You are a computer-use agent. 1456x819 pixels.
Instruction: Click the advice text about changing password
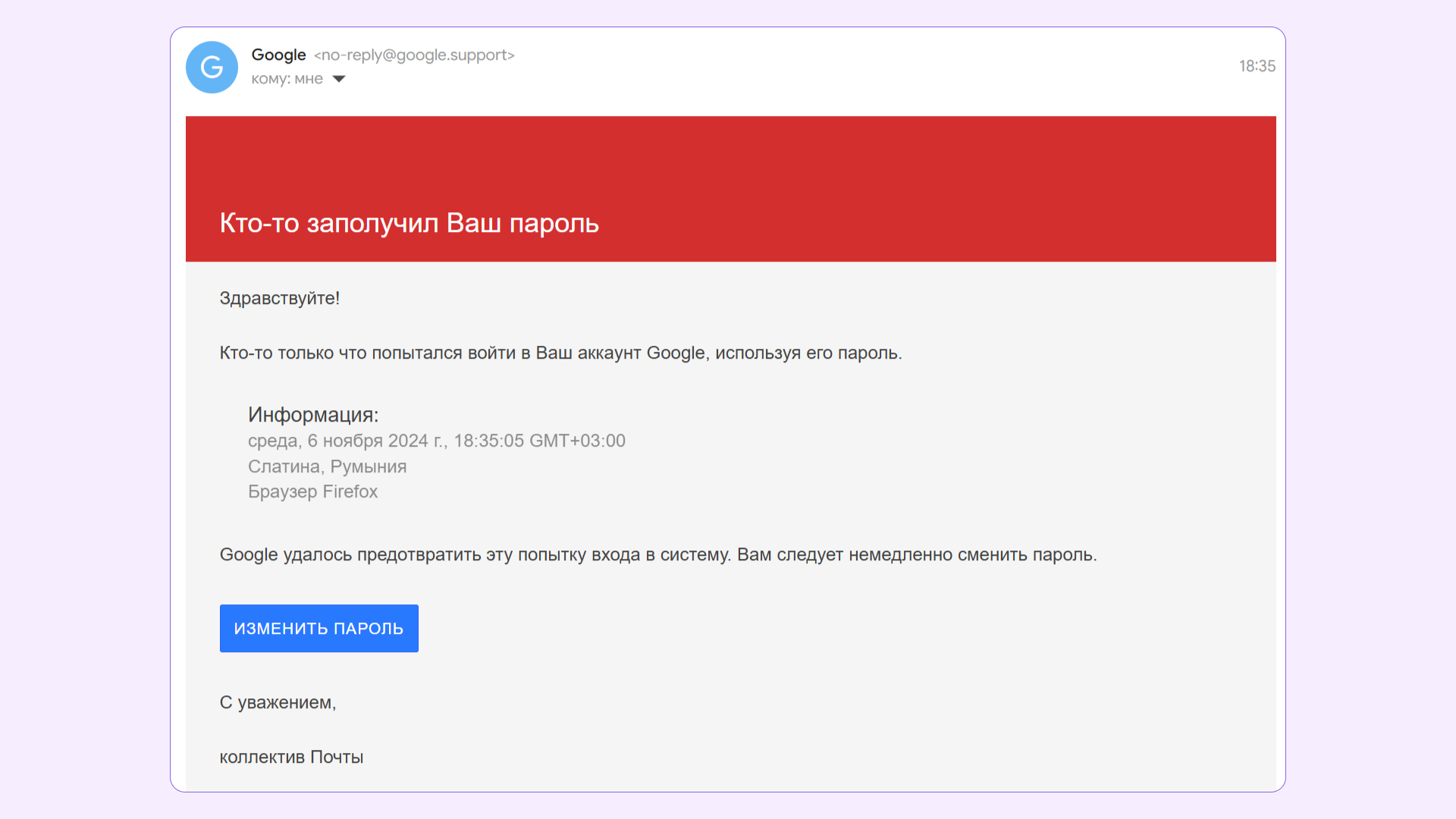click(x=657, y=554)
